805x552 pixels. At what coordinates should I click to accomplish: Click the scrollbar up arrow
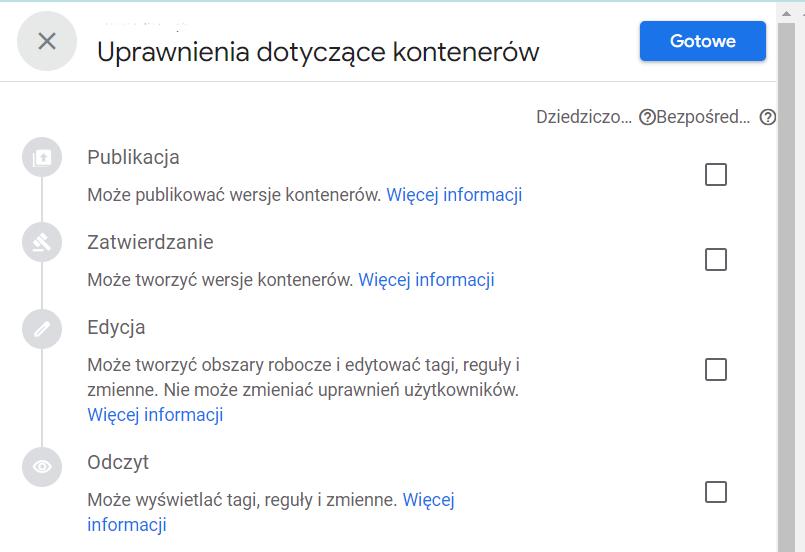[x=786, y=13]
